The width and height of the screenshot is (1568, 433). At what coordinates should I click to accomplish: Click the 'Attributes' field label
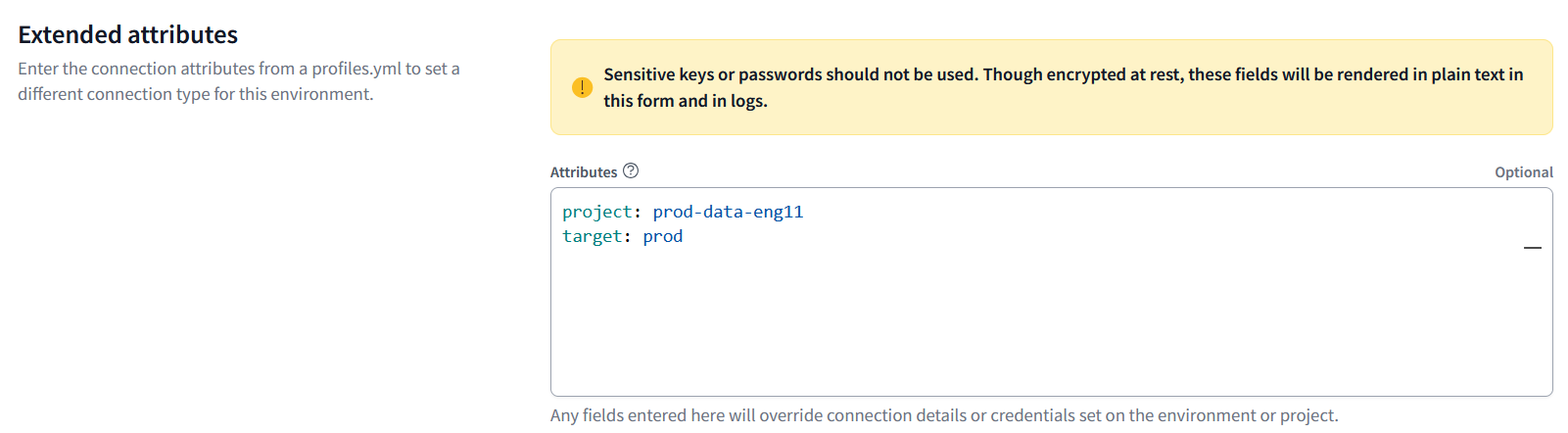tap(584, 172)
